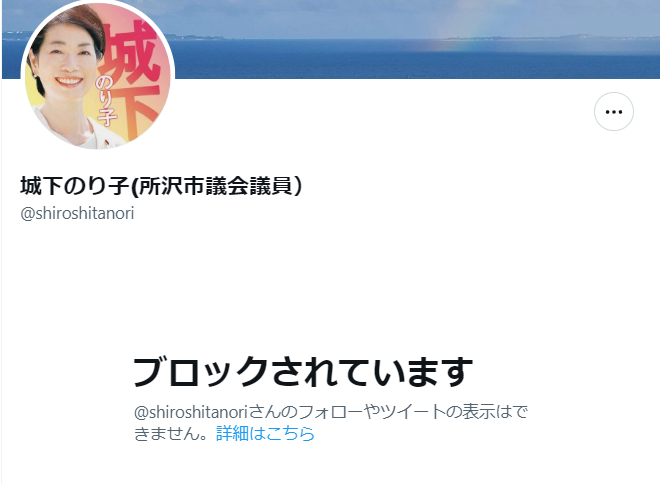Click the white のり子 text in avatar
The width and height of the screenshot is (660, 484).
(105, 101)
